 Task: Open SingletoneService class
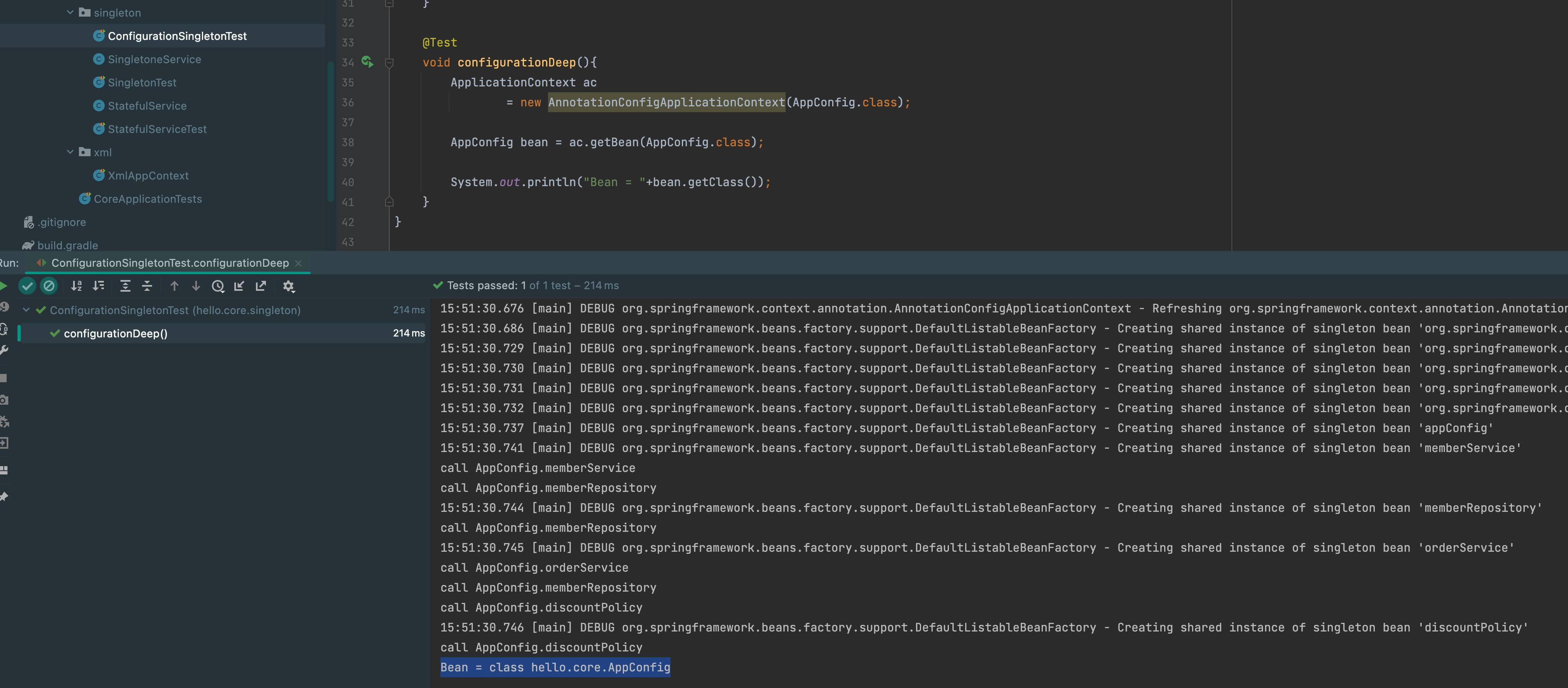click(x=155, y=59)
